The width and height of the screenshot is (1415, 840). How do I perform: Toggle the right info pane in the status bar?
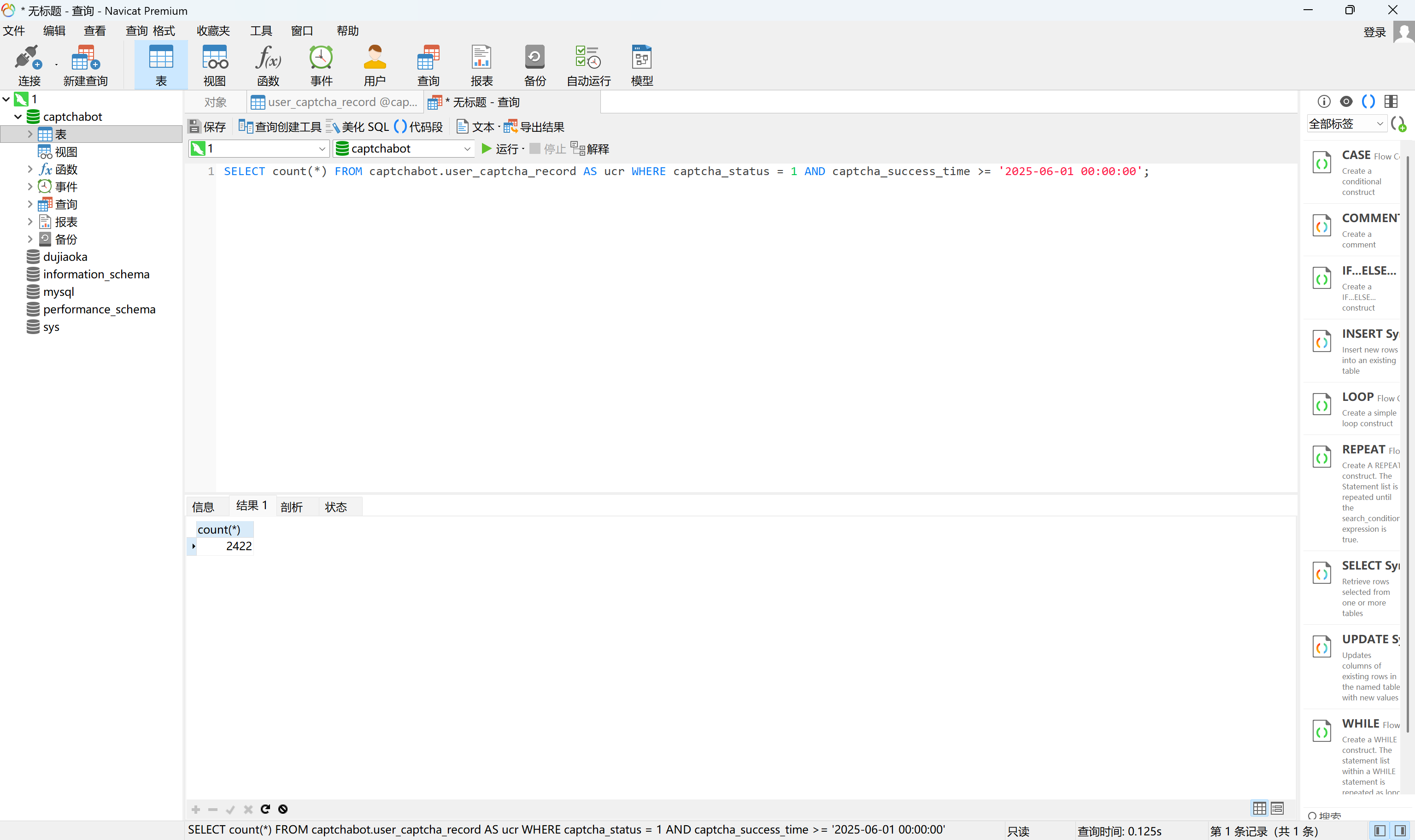(x=1400, y=830)
